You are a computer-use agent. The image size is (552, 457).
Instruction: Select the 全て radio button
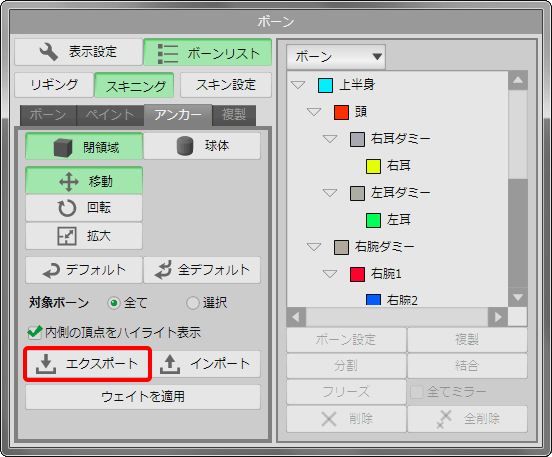114,303
